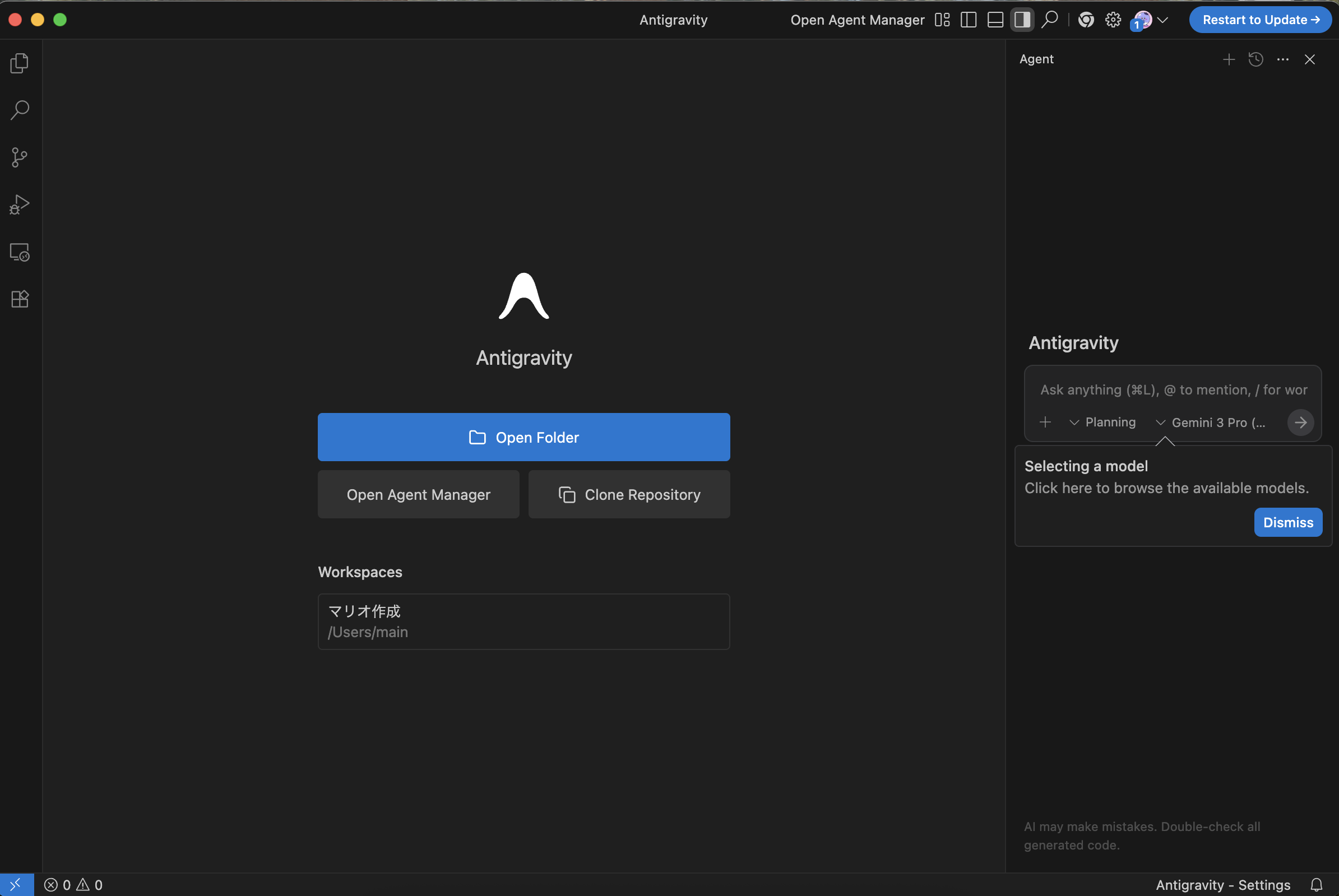The image size is (1339, 896).
Task: Click the Chrome browser icon in title bar
Action: [1086, 20]
